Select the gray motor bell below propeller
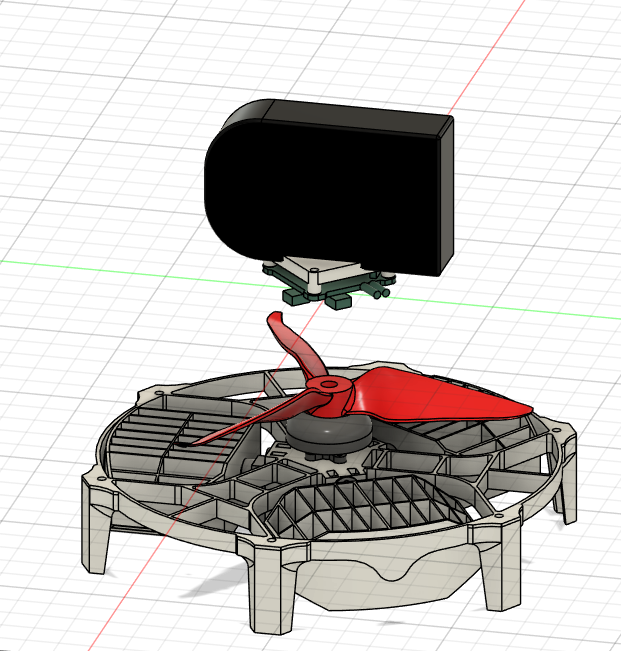Image resolution: width=621 pixels, height=651 pixels. (x=328, y=432)
